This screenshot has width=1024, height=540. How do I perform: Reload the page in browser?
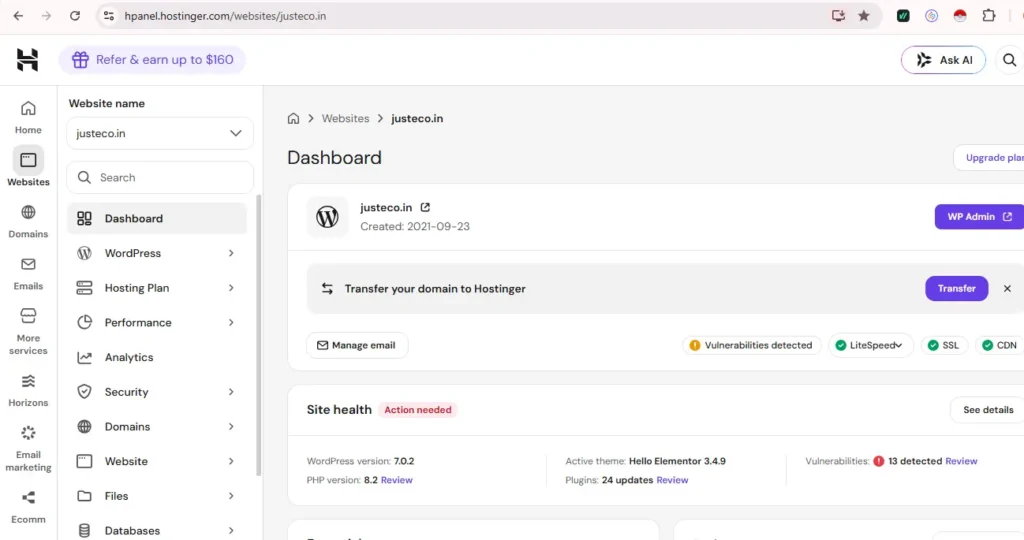tap(74, 16)
